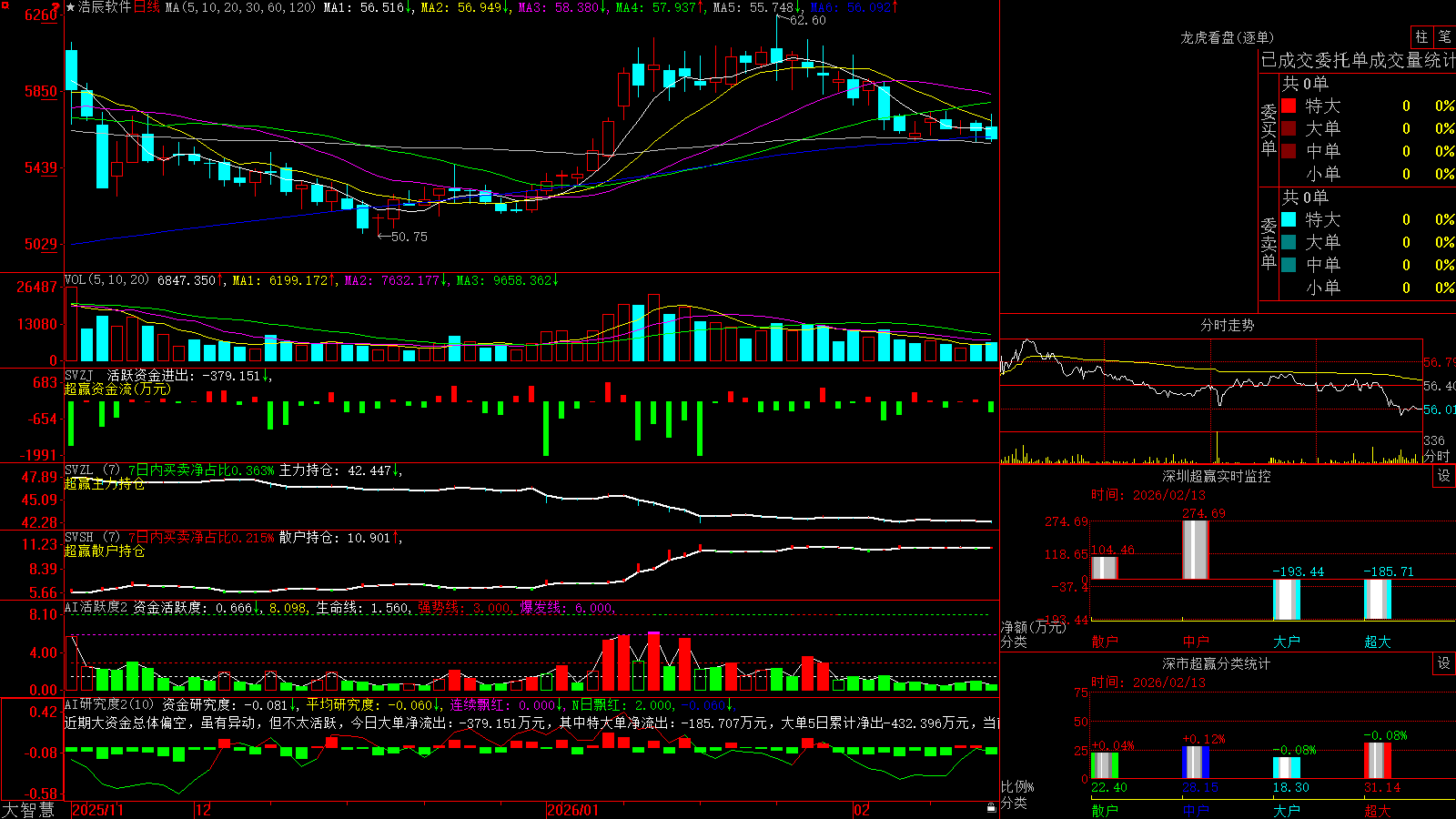Click the teal 中单 swatch under 委卖单
Viewport: 1456px width, 819px height.
point(1289,265)
